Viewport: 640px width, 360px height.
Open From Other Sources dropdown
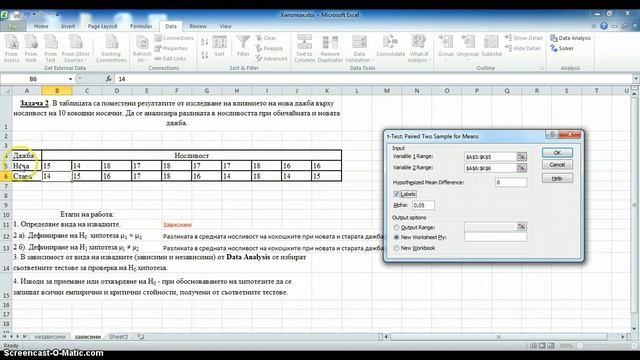(x=76, y=49)
